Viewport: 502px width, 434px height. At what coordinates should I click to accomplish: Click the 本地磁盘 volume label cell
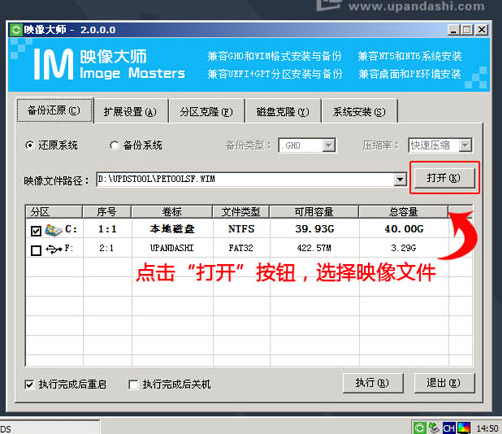pyautogui.click(x=172, y=229)
